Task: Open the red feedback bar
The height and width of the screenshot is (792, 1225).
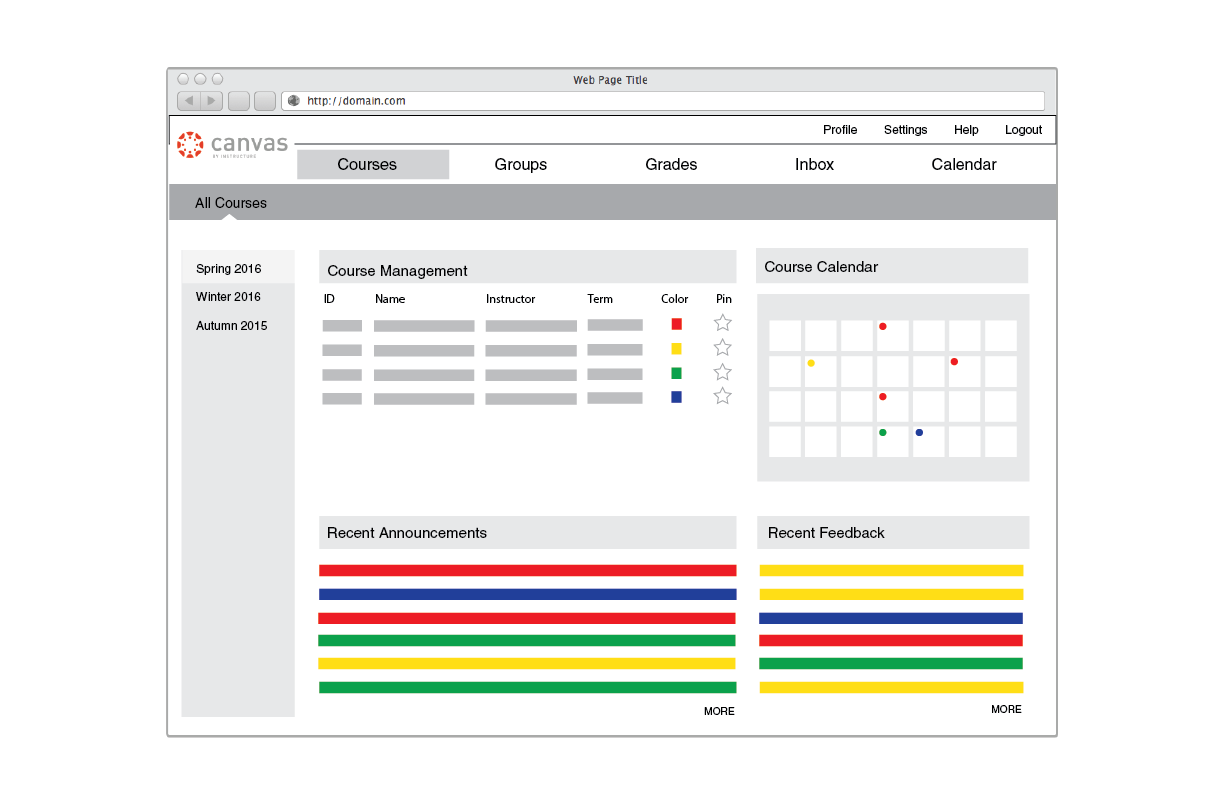Action: tap(891, 640)
